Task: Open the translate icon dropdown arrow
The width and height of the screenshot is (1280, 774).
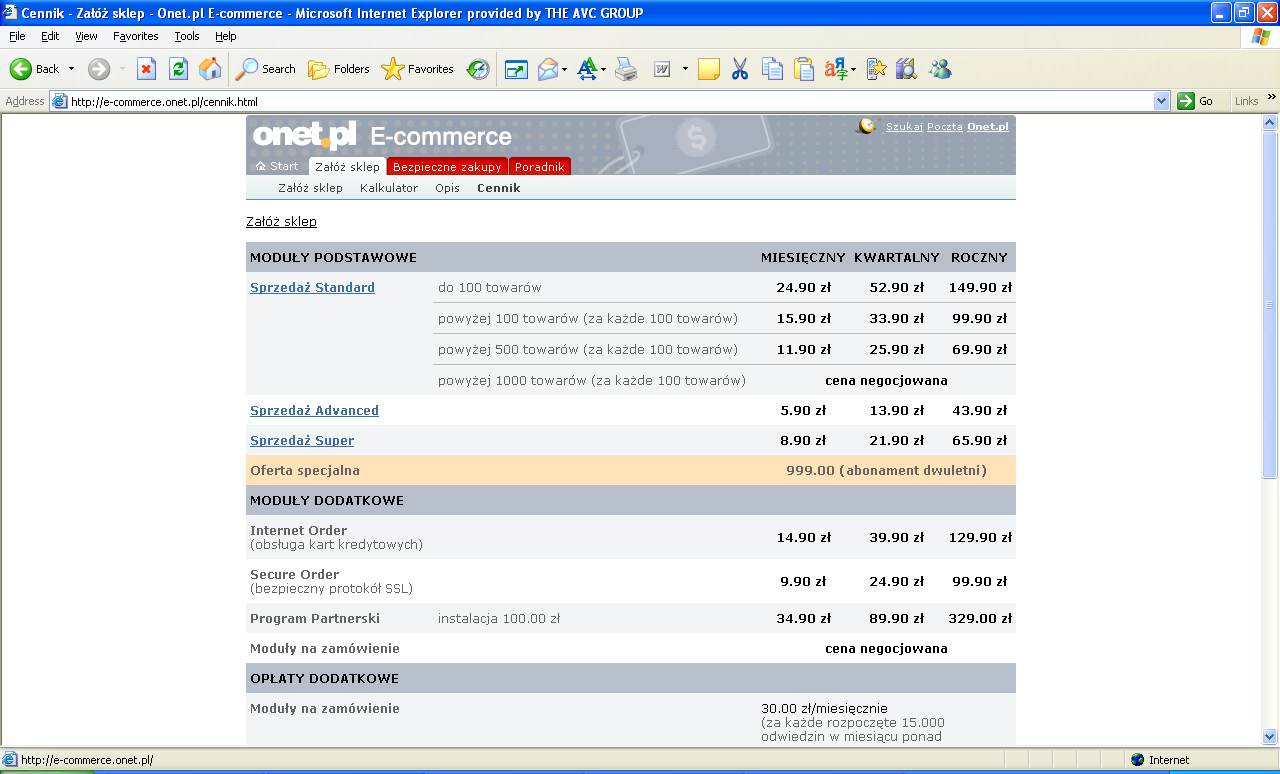Action: coord(853,69)
